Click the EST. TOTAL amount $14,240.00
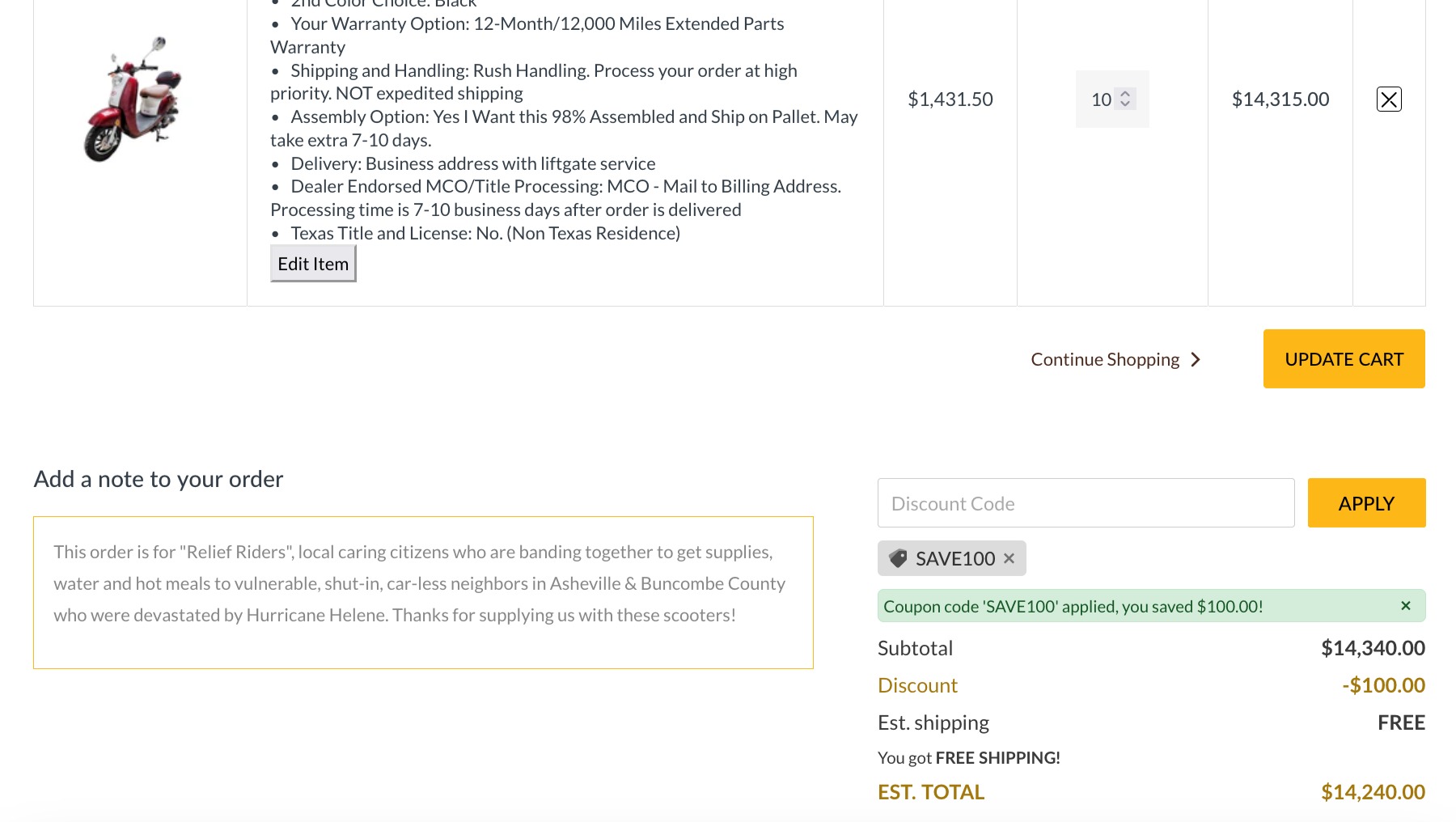The image size is (1456, 822). [x=1373, y=792]
